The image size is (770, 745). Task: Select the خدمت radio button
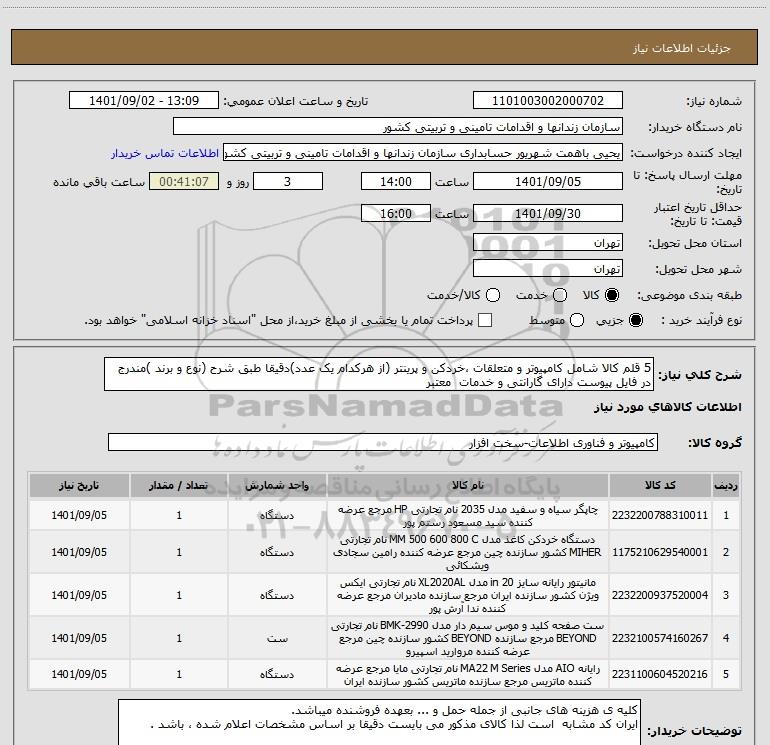[560, 295]
